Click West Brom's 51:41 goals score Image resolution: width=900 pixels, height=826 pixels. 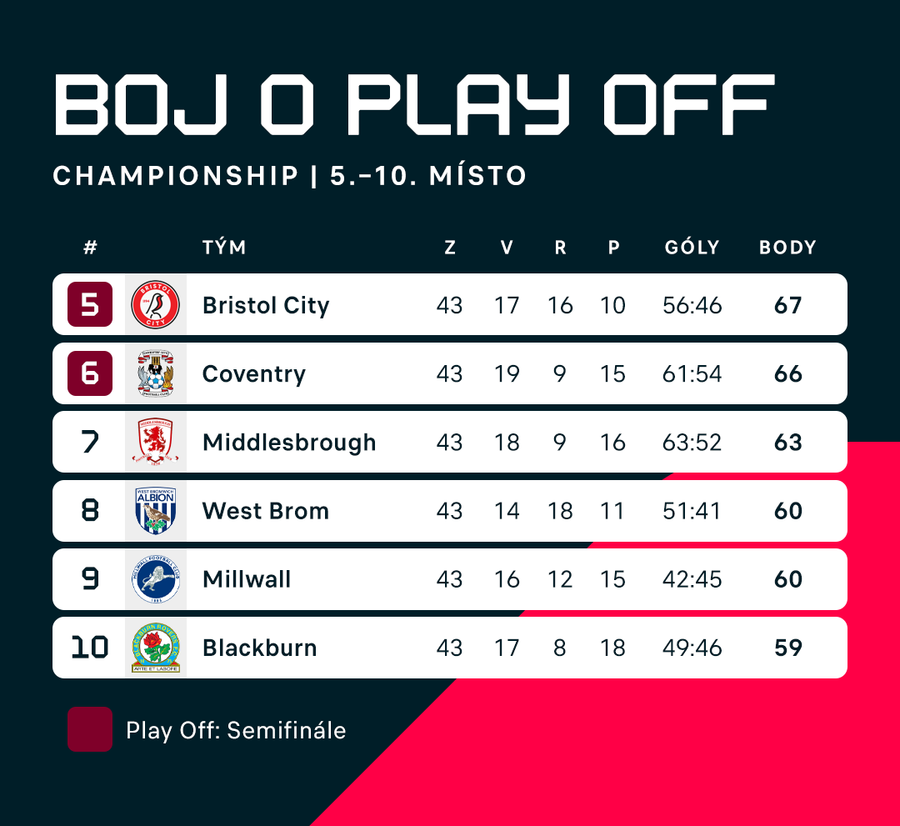point(692,511)
